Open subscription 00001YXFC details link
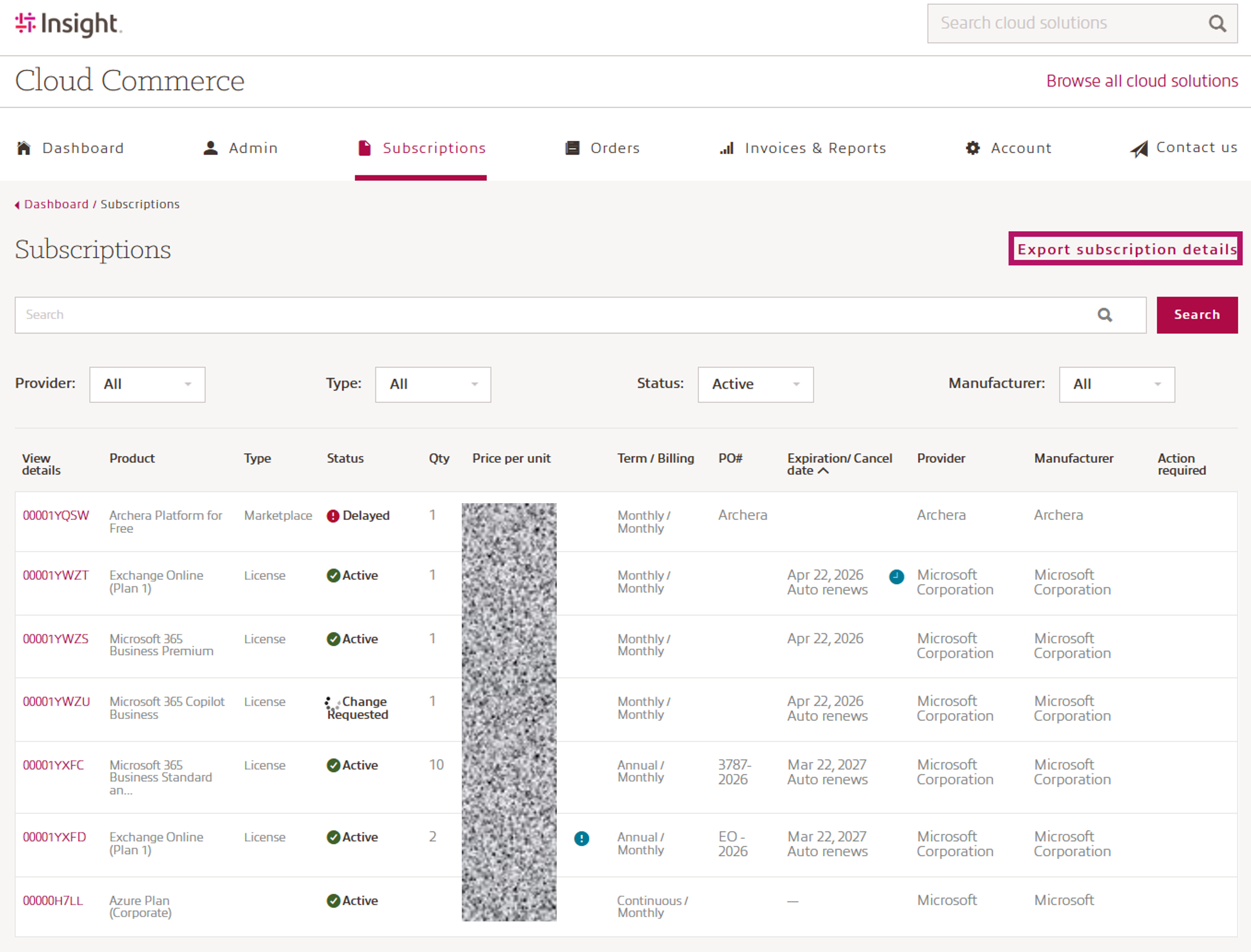 tap(53, 765)
